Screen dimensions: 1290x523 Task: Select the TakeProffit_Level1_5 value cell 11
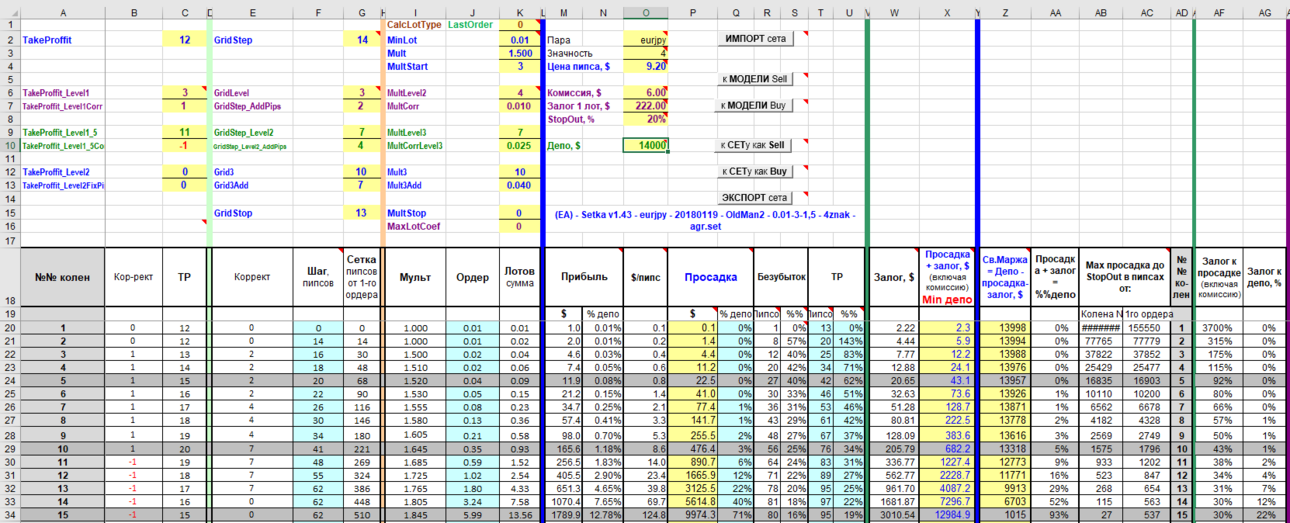[184, 132]
